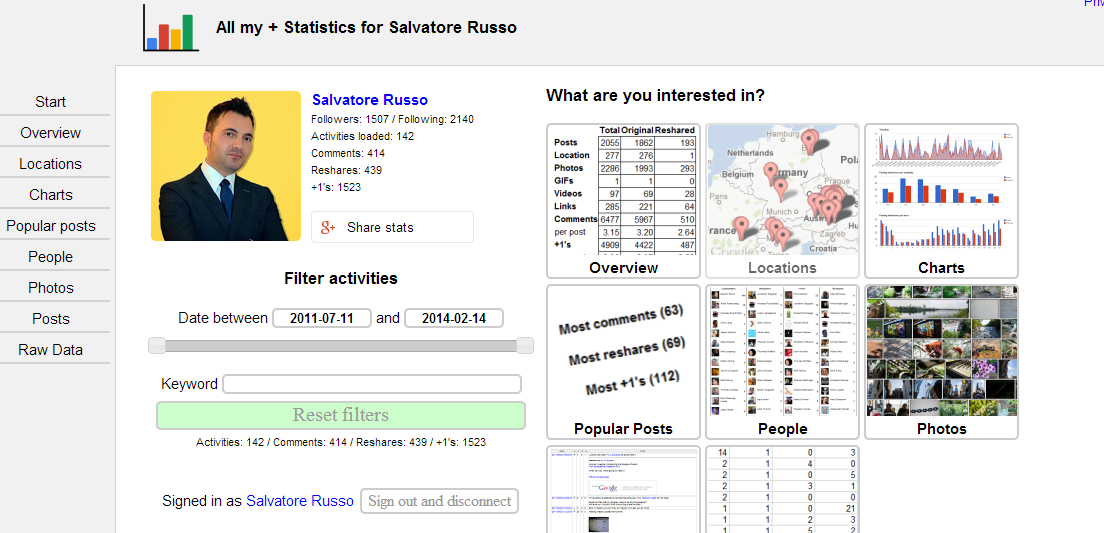Click the Posts total value 2055
Viewport: 1104px width, 533px height.
pos(608,142)
